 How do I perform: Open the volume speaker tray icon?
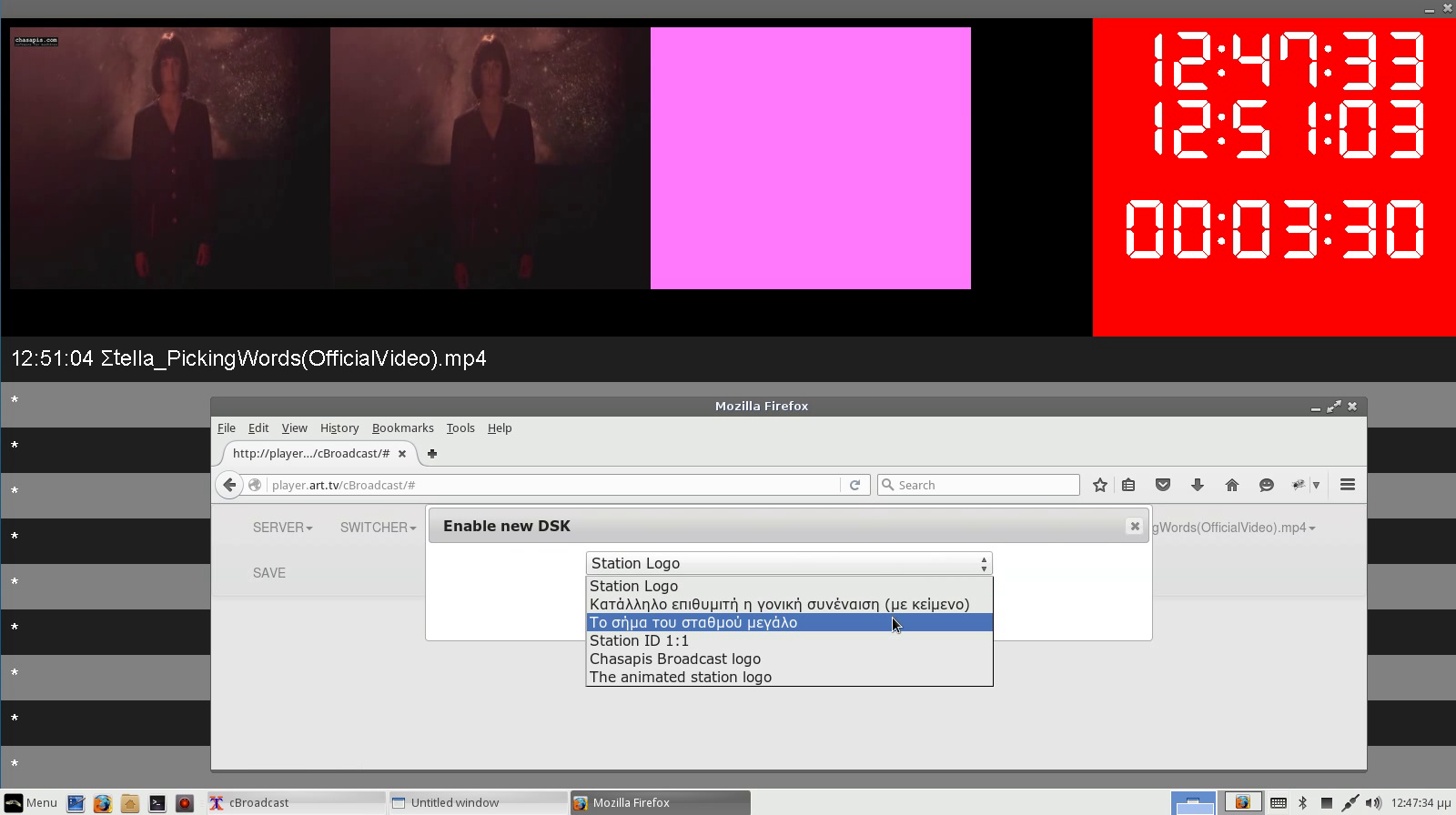point(1373,803)
